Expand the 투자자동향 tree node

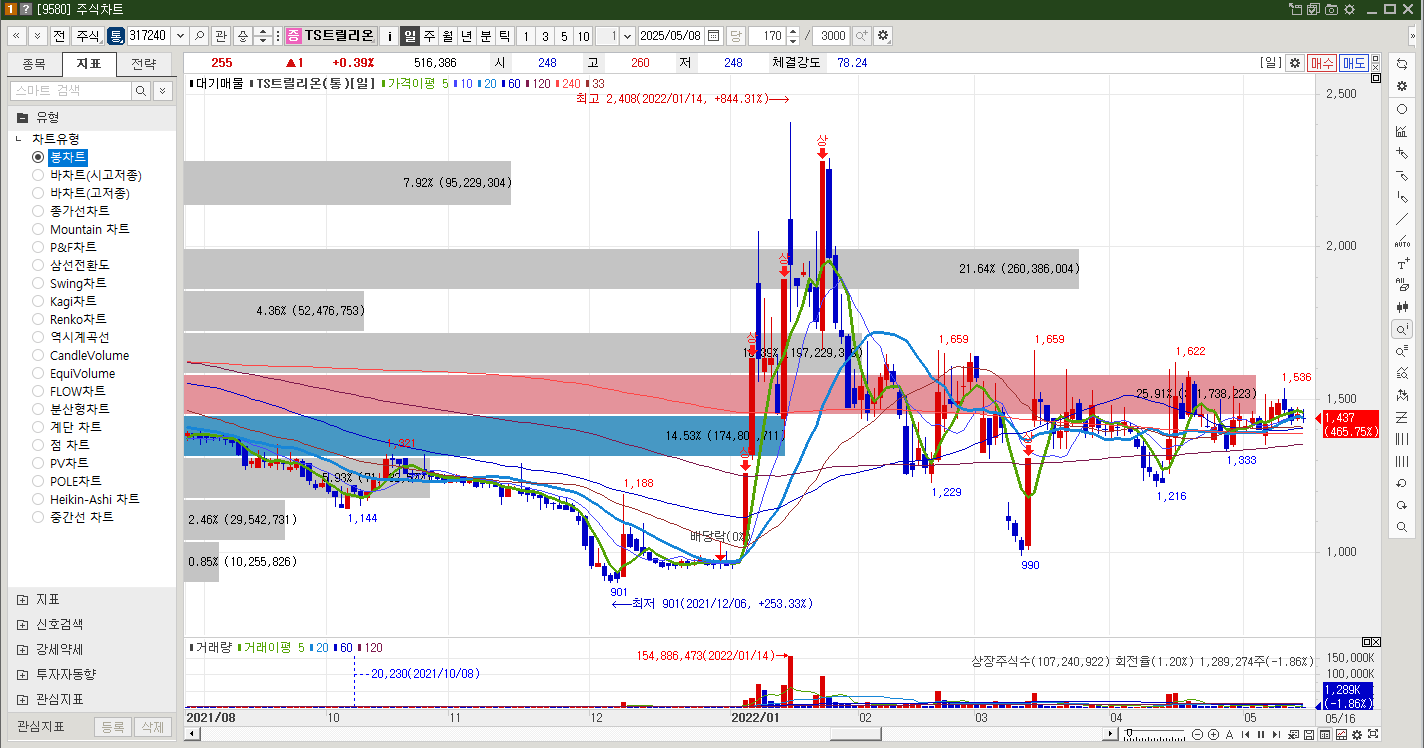tap(22, 674)
